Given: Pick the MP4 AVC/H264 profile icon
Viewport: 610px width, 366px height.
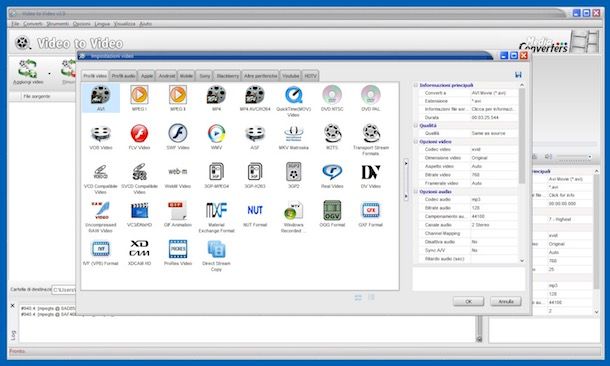Looking at the screenshot, I should coord(255,95).
